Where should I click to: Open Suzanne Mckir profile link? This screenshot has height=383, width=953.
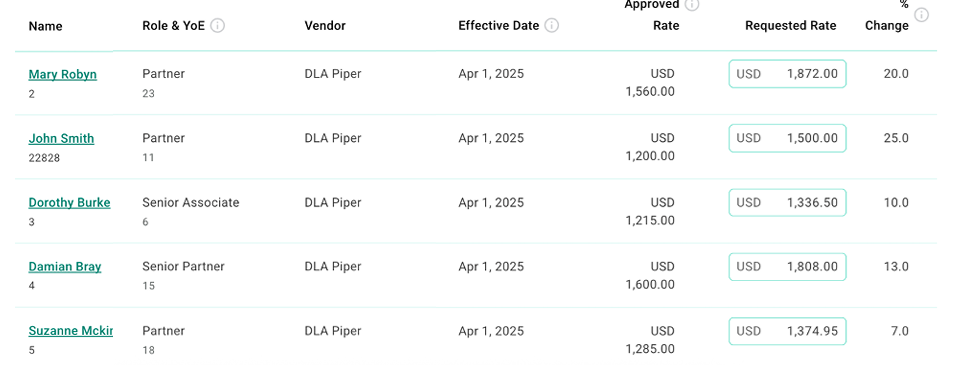[x=71, y=331]
